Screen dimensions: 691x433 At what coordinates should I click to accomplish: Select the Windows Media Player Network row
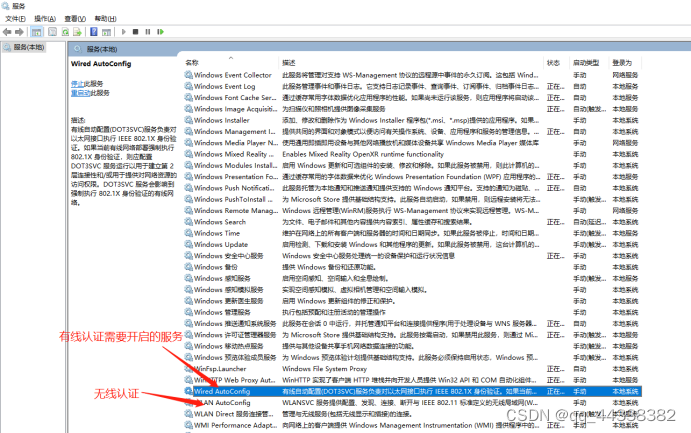coord(412,143)
